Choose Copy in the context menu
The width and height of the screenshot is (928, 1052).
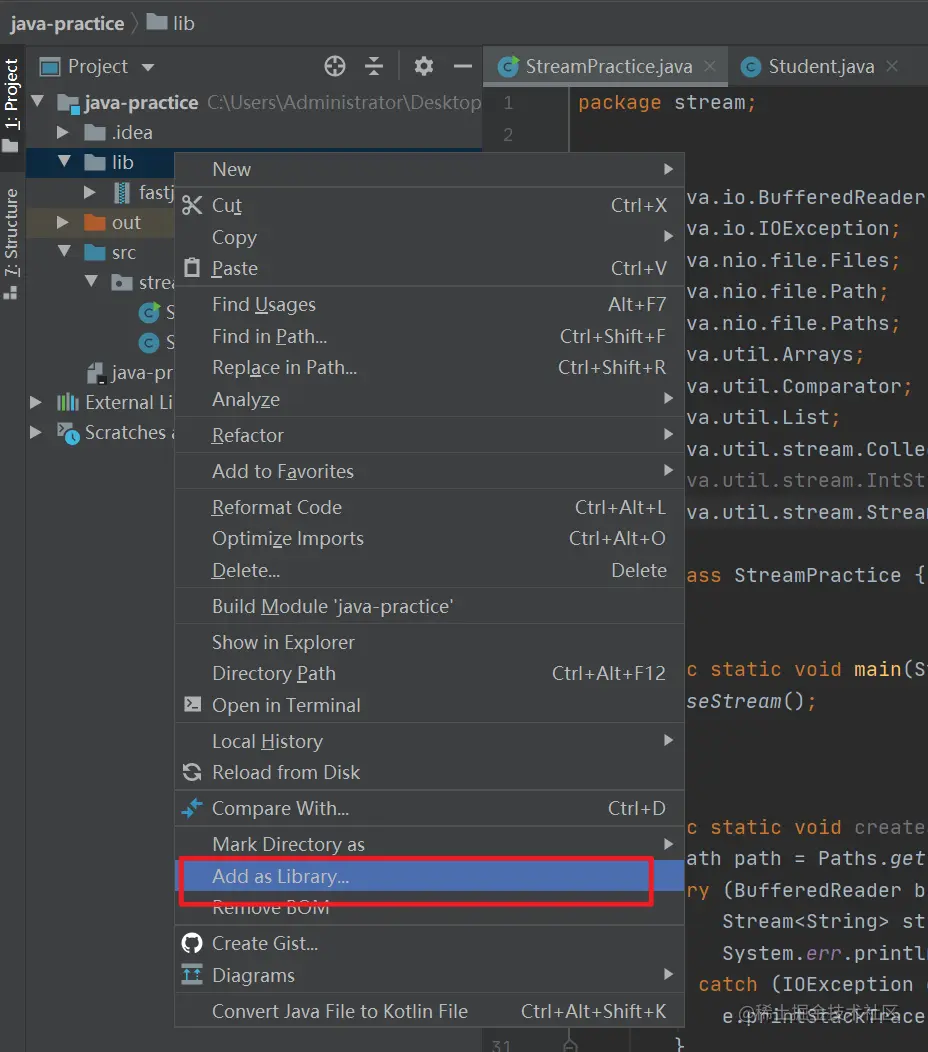click(x=429, y=237)
